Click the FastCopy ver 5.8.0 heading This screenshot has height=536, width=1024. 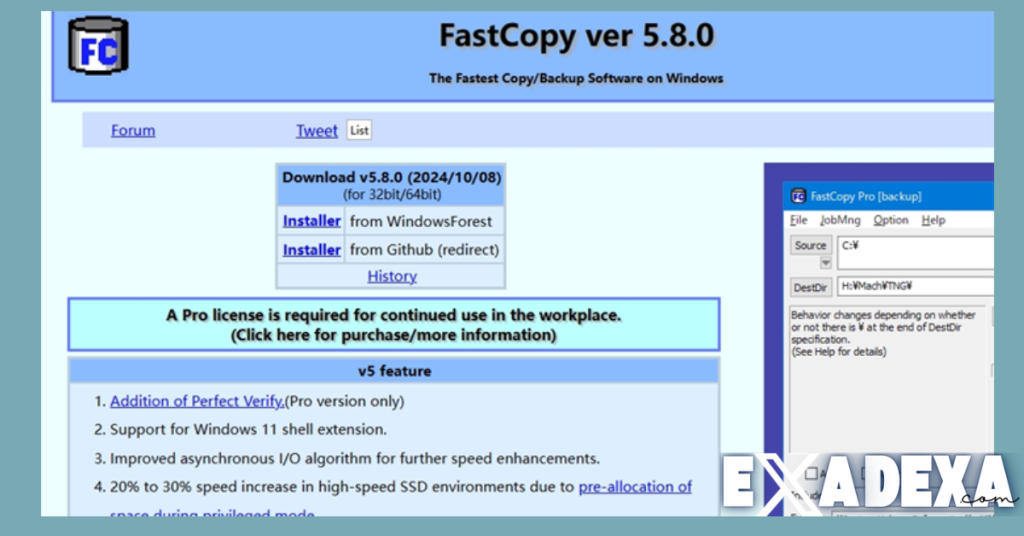coord(577,35)
